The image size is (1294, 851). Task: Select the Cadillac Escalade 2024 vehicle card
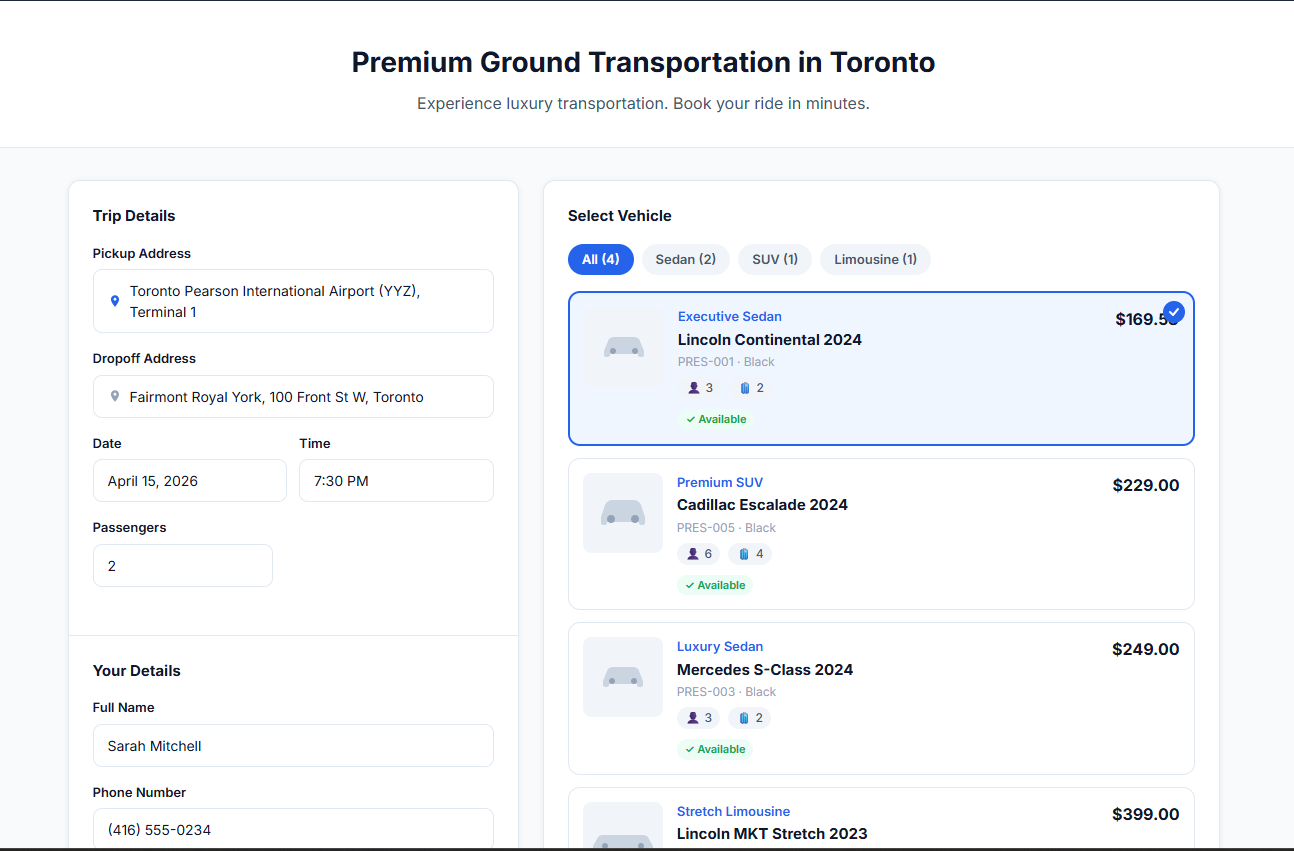[880, 534]
